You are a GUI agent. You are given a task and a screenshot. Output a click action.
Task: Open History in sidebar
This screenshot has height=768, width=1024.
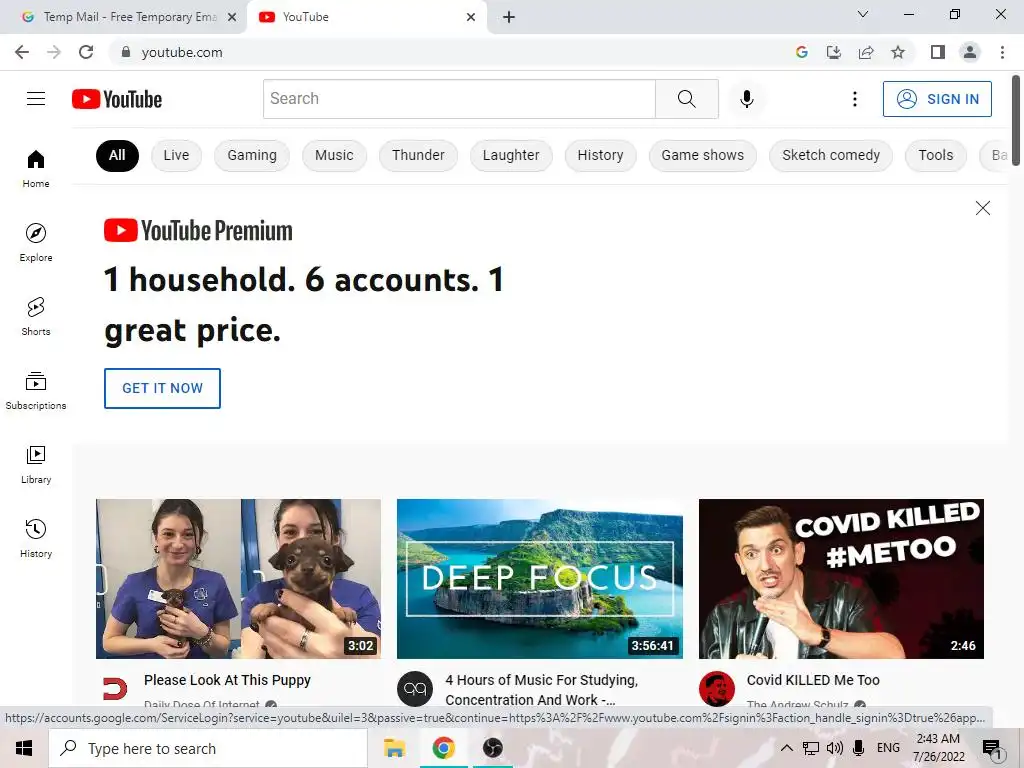tap(36, 538)
